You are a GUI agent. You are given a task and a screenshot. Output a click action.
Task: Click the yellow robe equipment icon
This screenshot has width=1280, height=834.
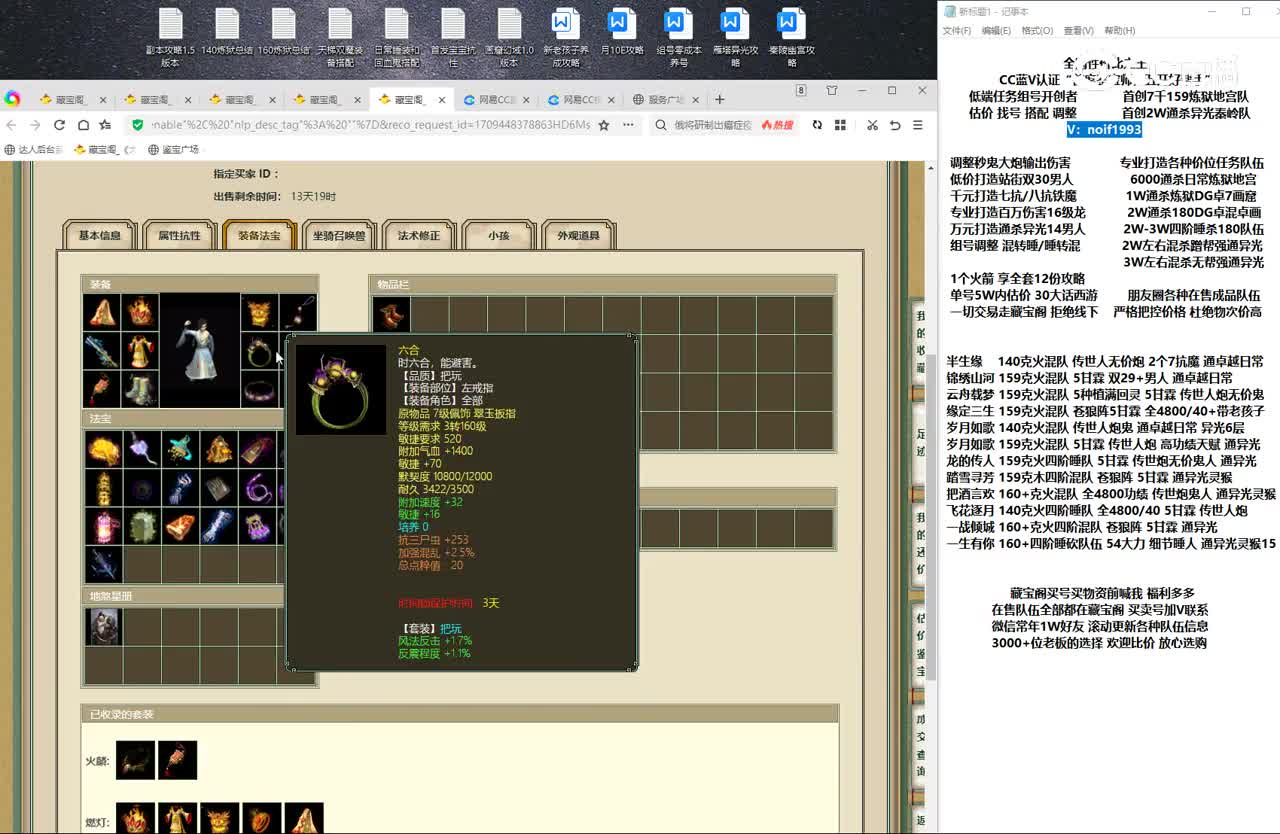click(x=140, y=351)
